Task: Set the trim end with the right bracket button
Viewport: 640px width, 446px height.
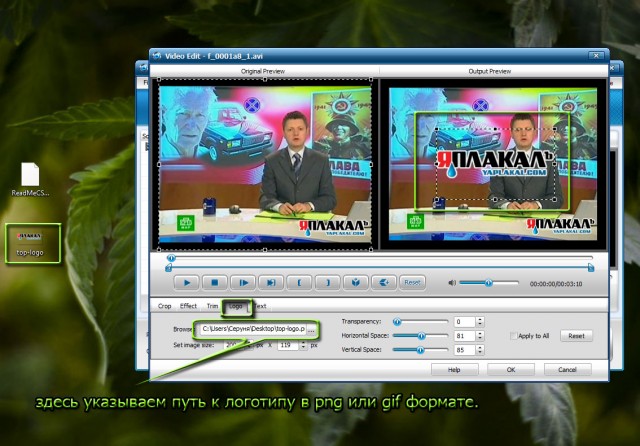Action: (327, 282)
